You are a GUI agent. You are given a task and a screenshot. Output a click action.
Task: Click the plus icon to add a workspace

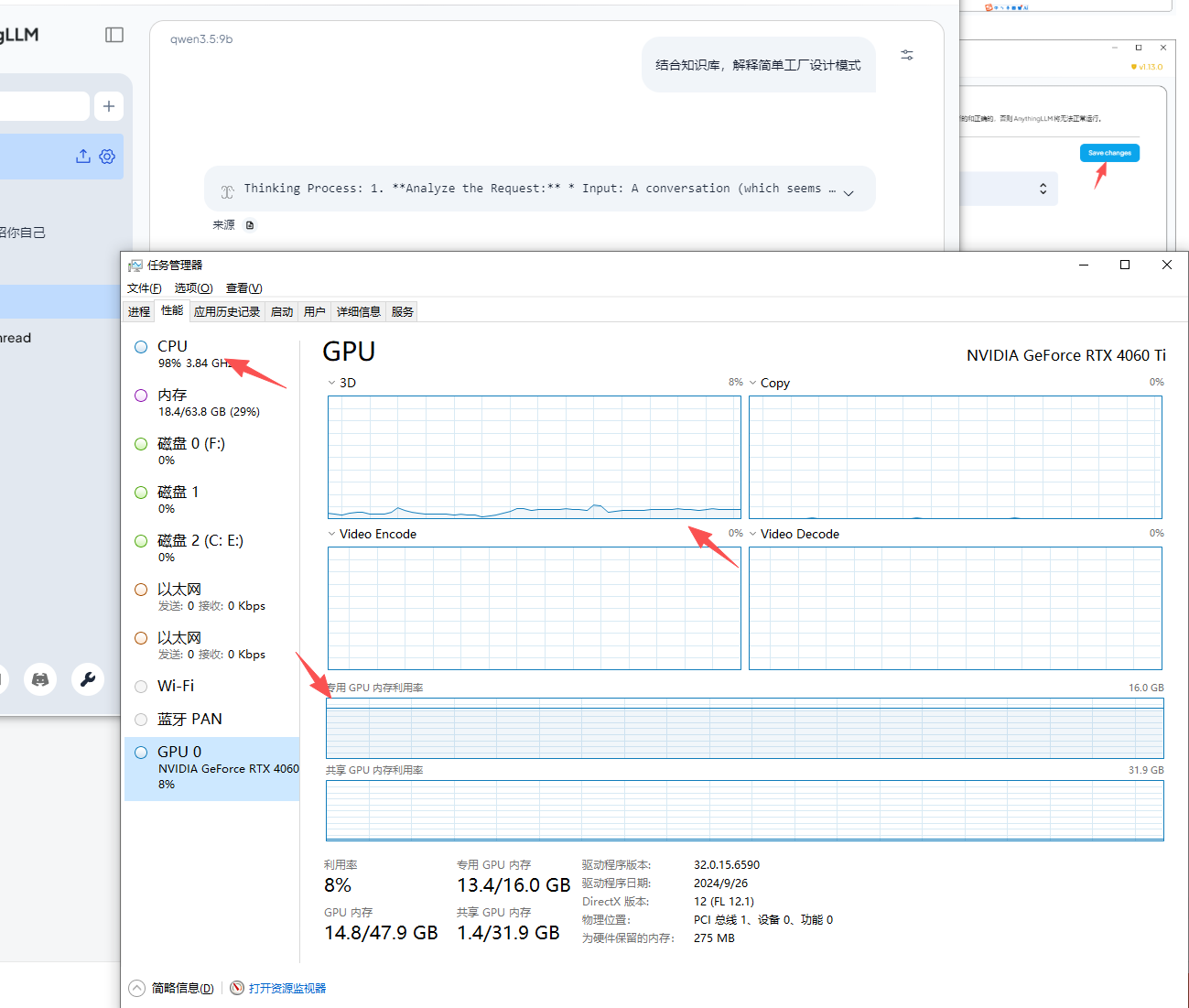[x=109, y=106]
